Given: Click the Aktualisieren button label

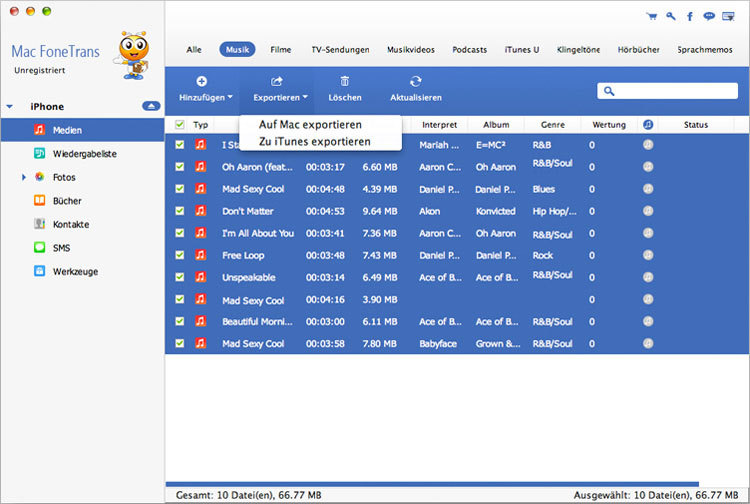Looking at the screenshot, I should [416, 97].
